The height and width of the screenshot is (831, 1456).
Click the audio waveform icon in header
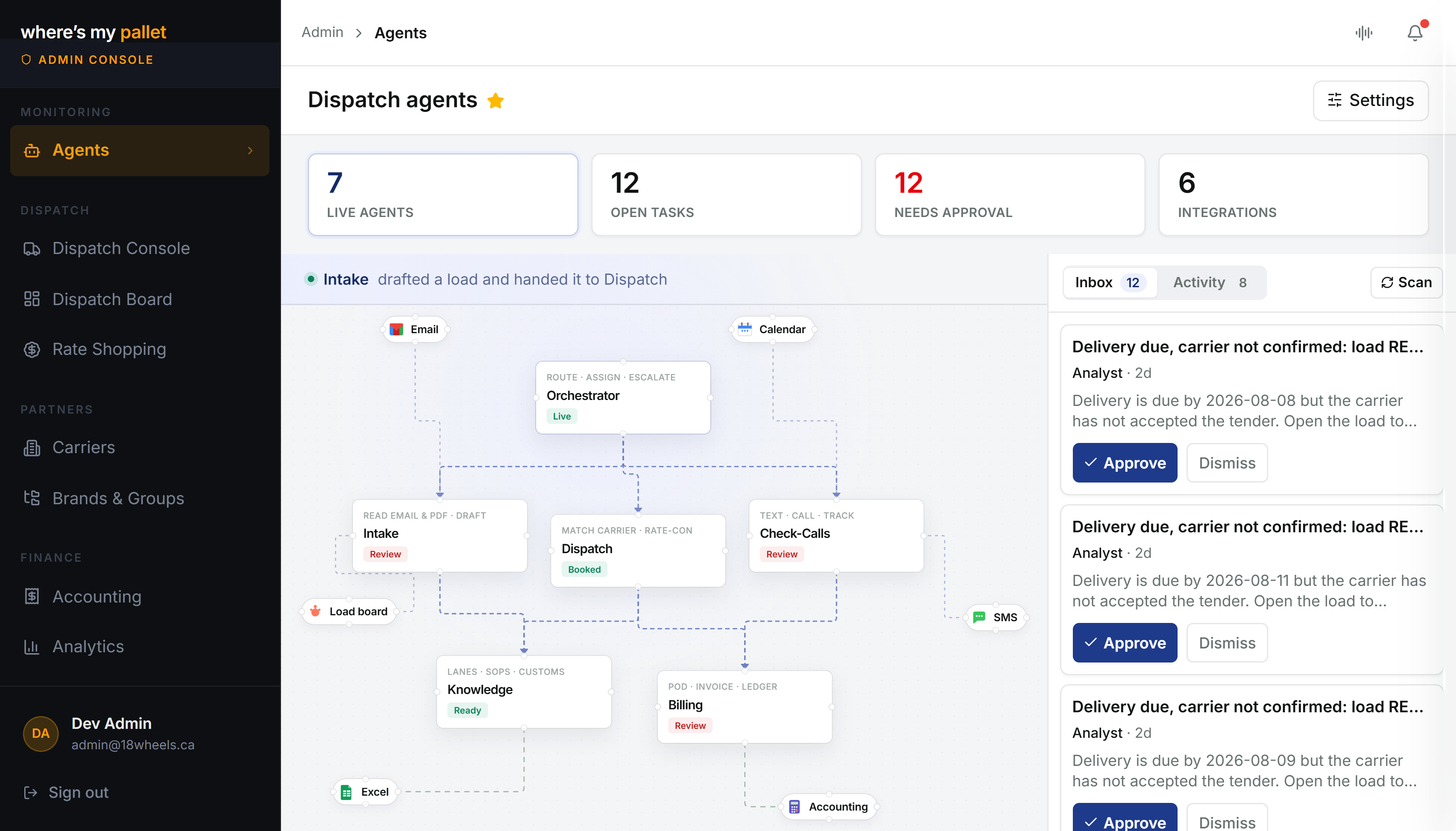(1364, 33)
